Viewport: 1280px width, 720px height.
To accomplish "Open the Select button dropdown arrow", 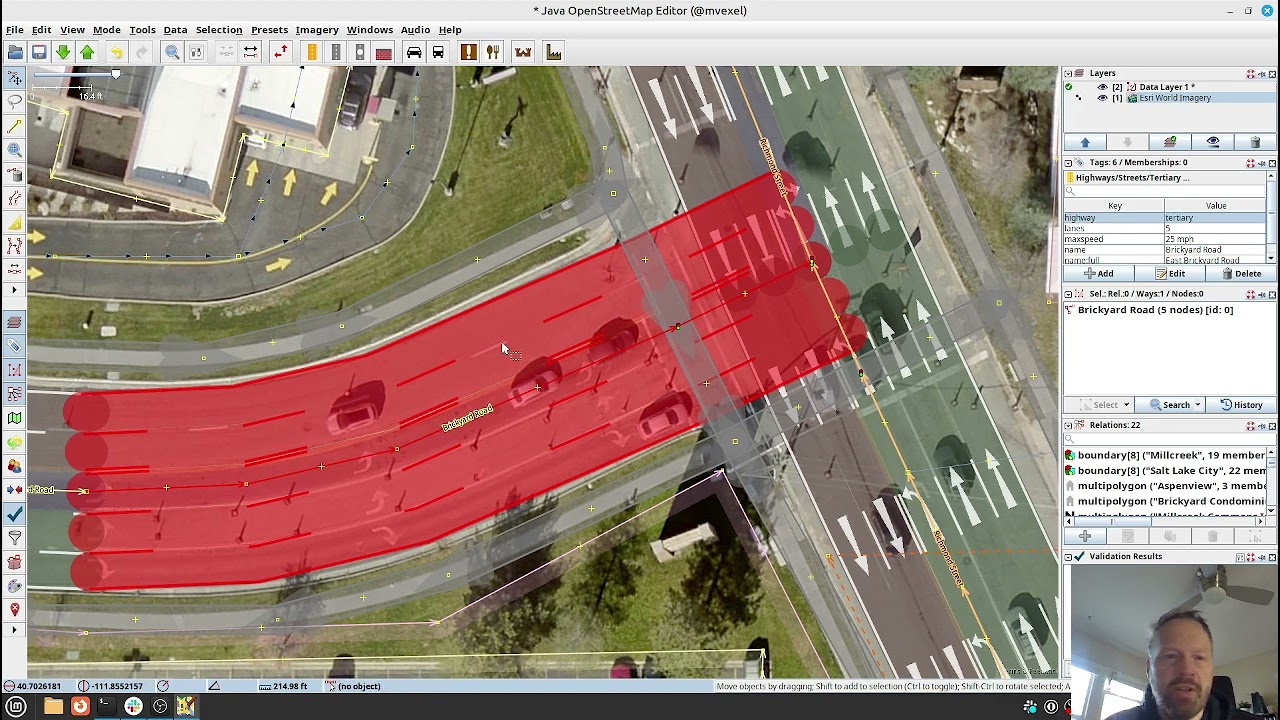I will pyautogui.click(x=1127, y=405).
